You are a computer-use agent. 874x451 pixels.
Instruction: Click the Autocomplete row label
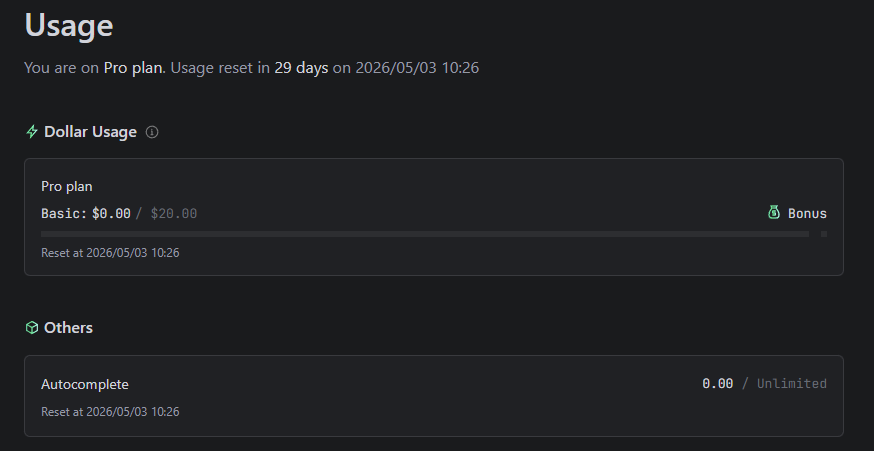(x=85, y=385)
